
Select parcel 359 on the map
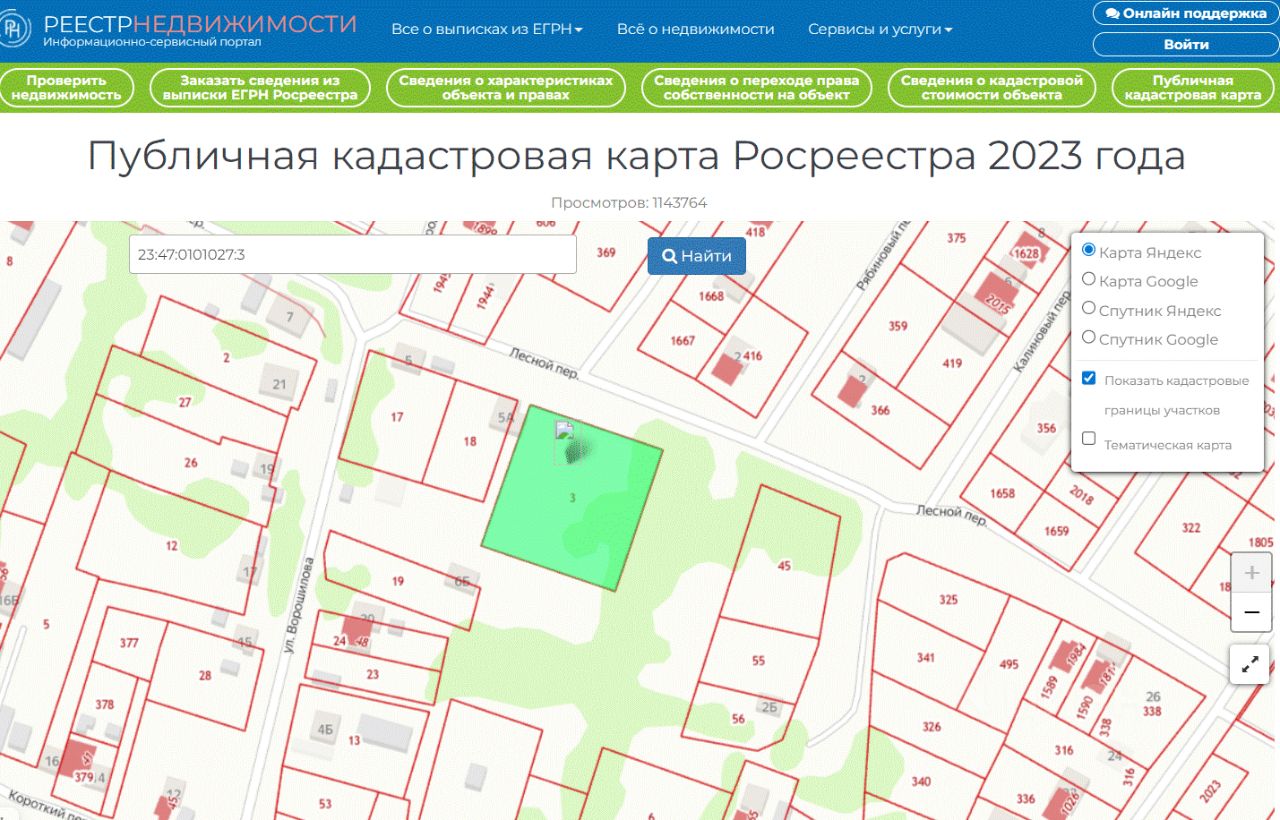point(897,326)
